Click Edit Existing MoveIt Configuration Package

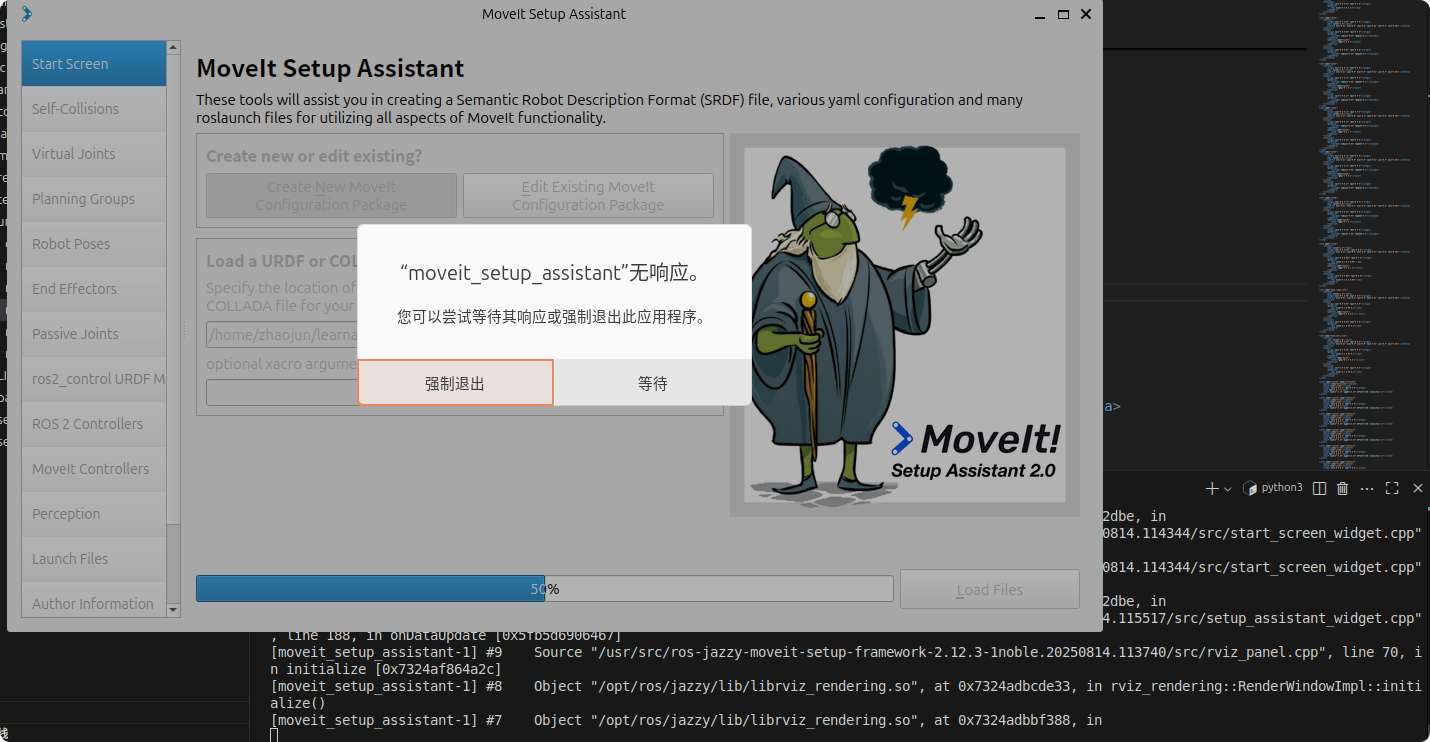click(x=588, y=195)
